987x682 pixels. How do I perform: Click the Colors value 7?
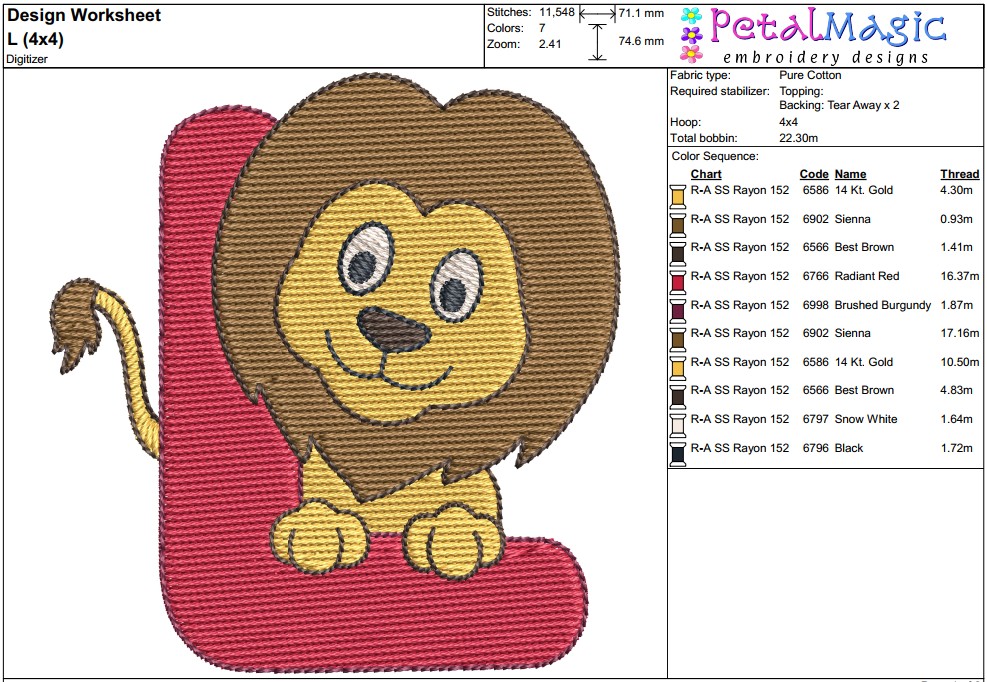[542, 28]
